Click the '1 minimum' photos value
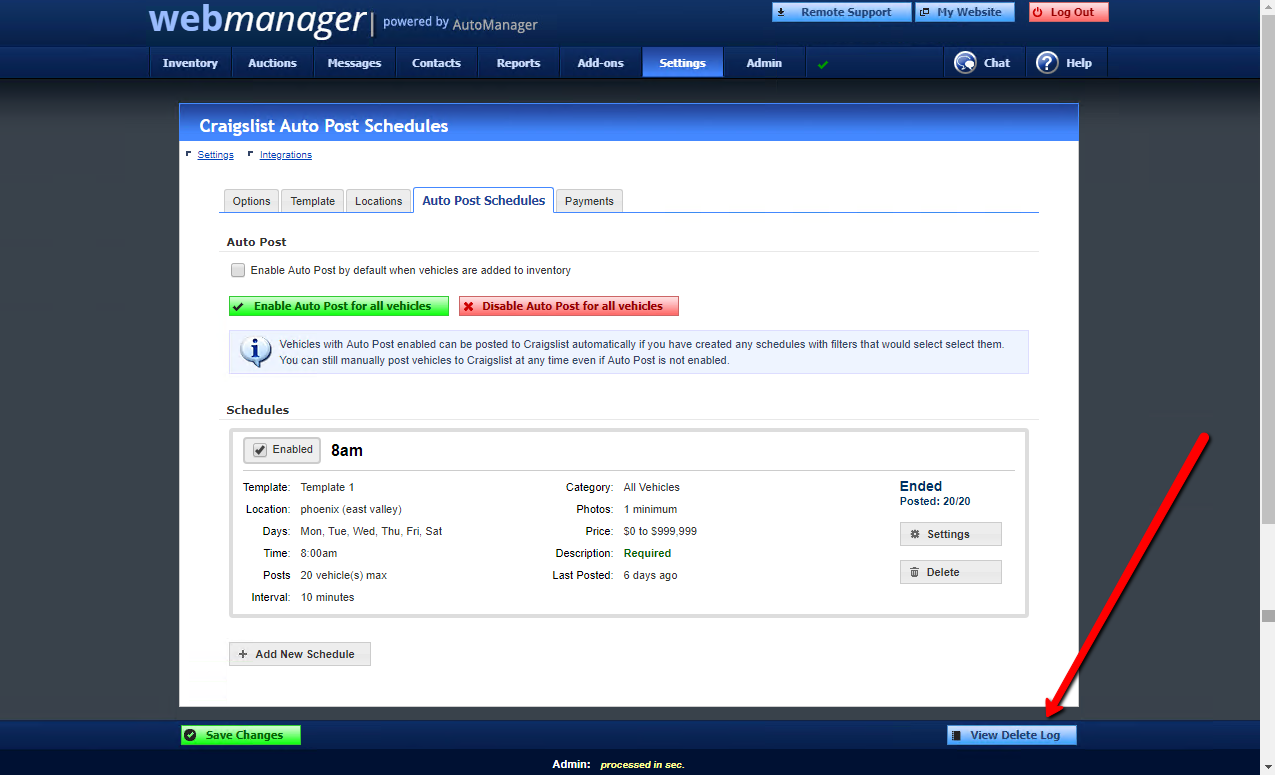 click(x=650, y=509)
